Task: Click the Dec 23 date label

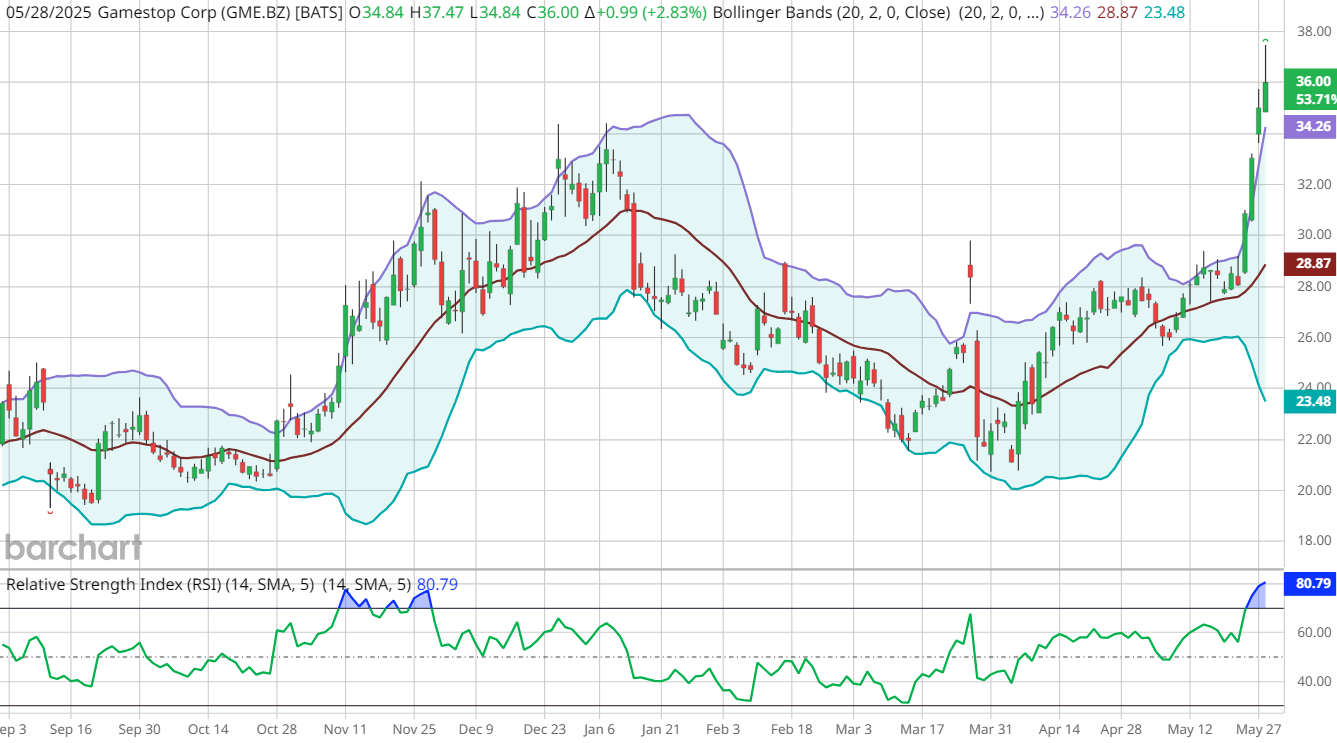Action: [x=545, y=729]
